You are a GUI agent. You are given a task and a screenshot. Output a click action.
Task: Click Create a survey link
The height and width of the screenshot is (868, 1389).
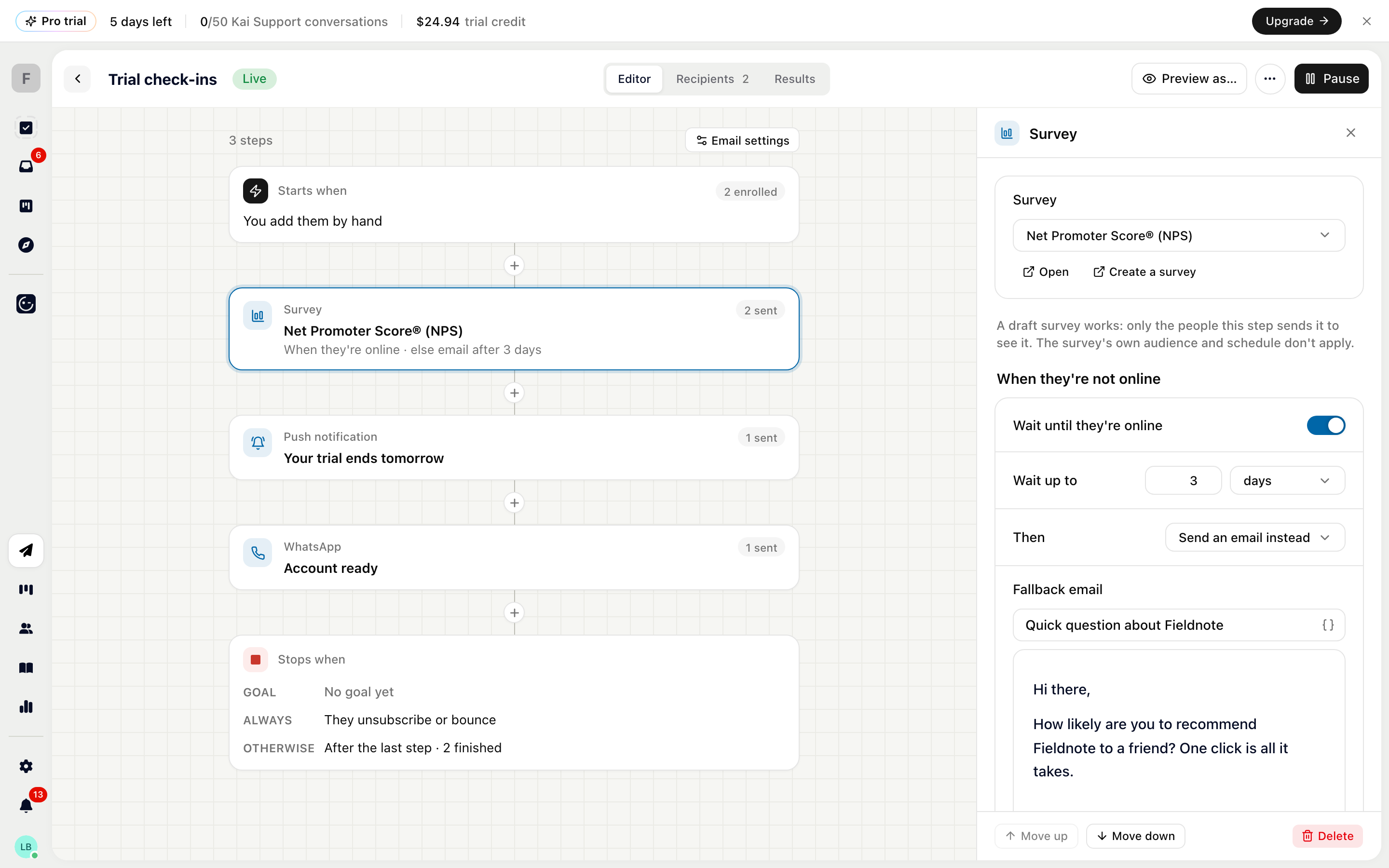(x=1144, y=271)
